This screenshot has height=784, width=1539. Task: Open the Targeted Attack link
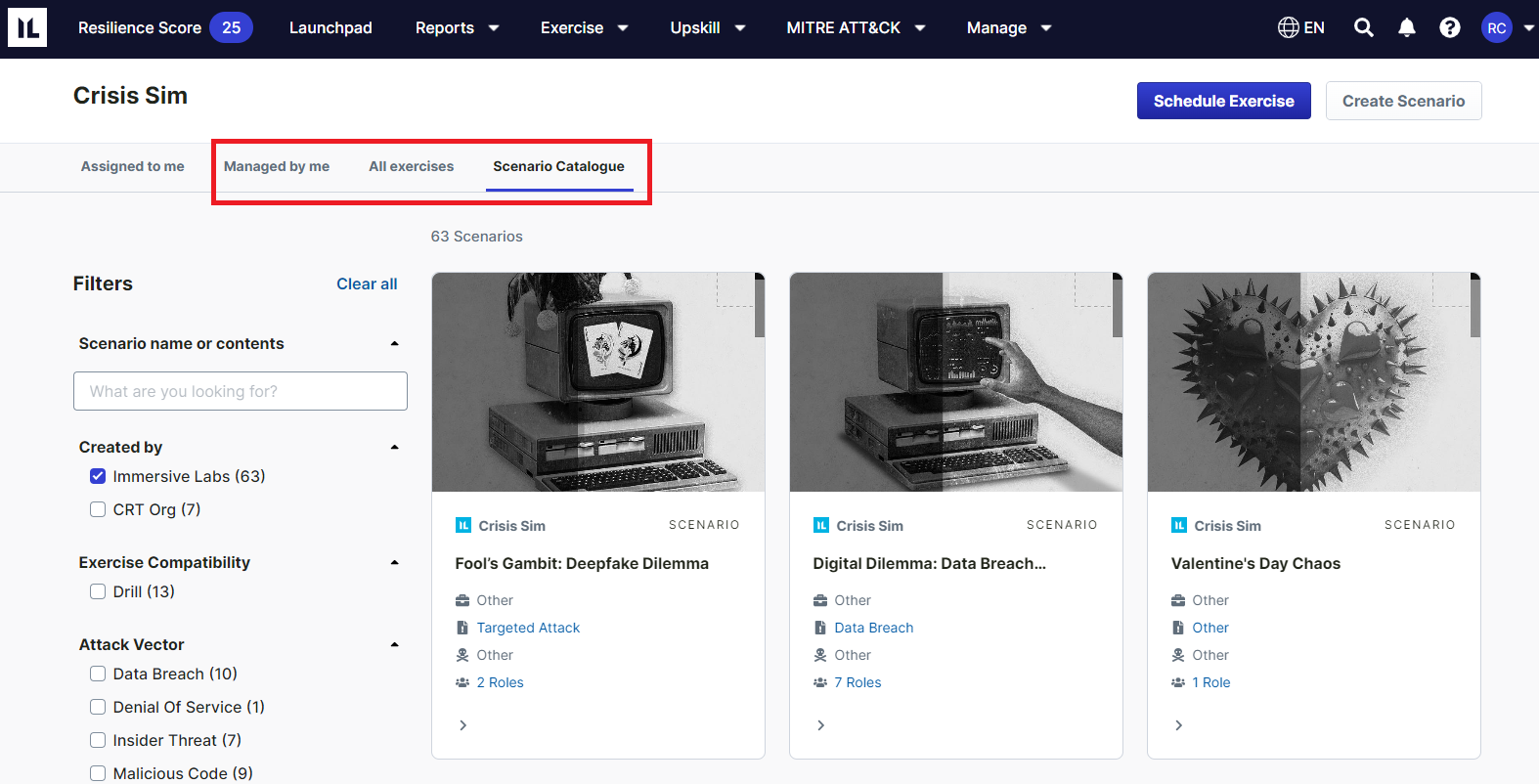point(528,628)
